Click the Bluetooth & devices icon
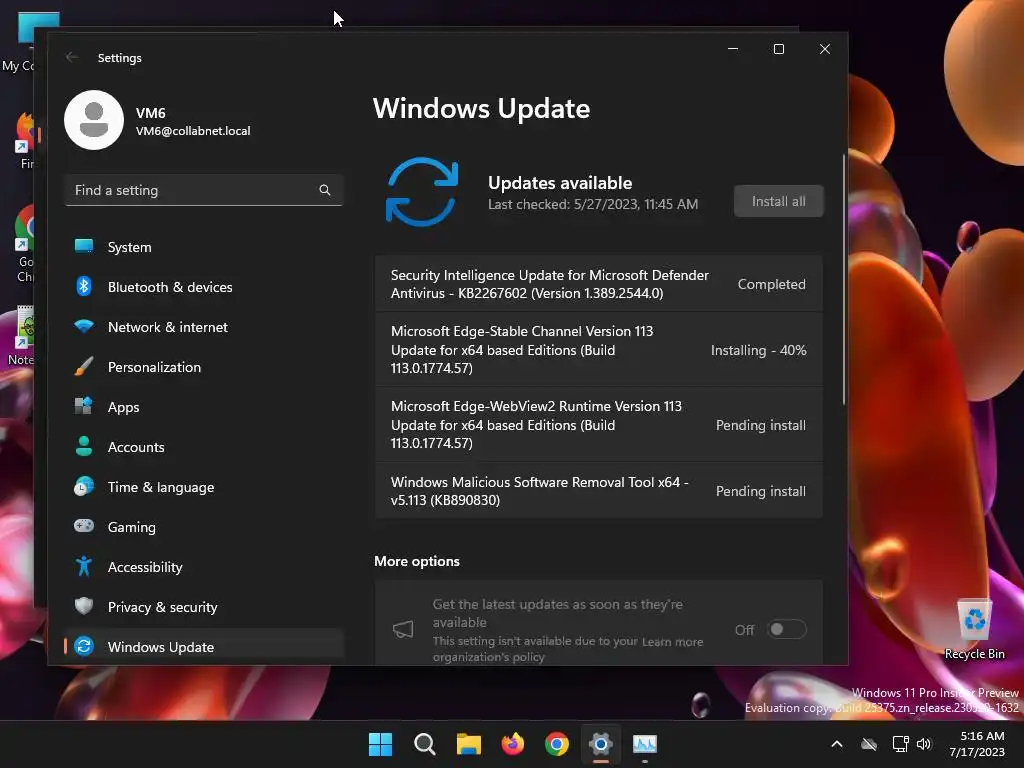 (x=84, y=286)
